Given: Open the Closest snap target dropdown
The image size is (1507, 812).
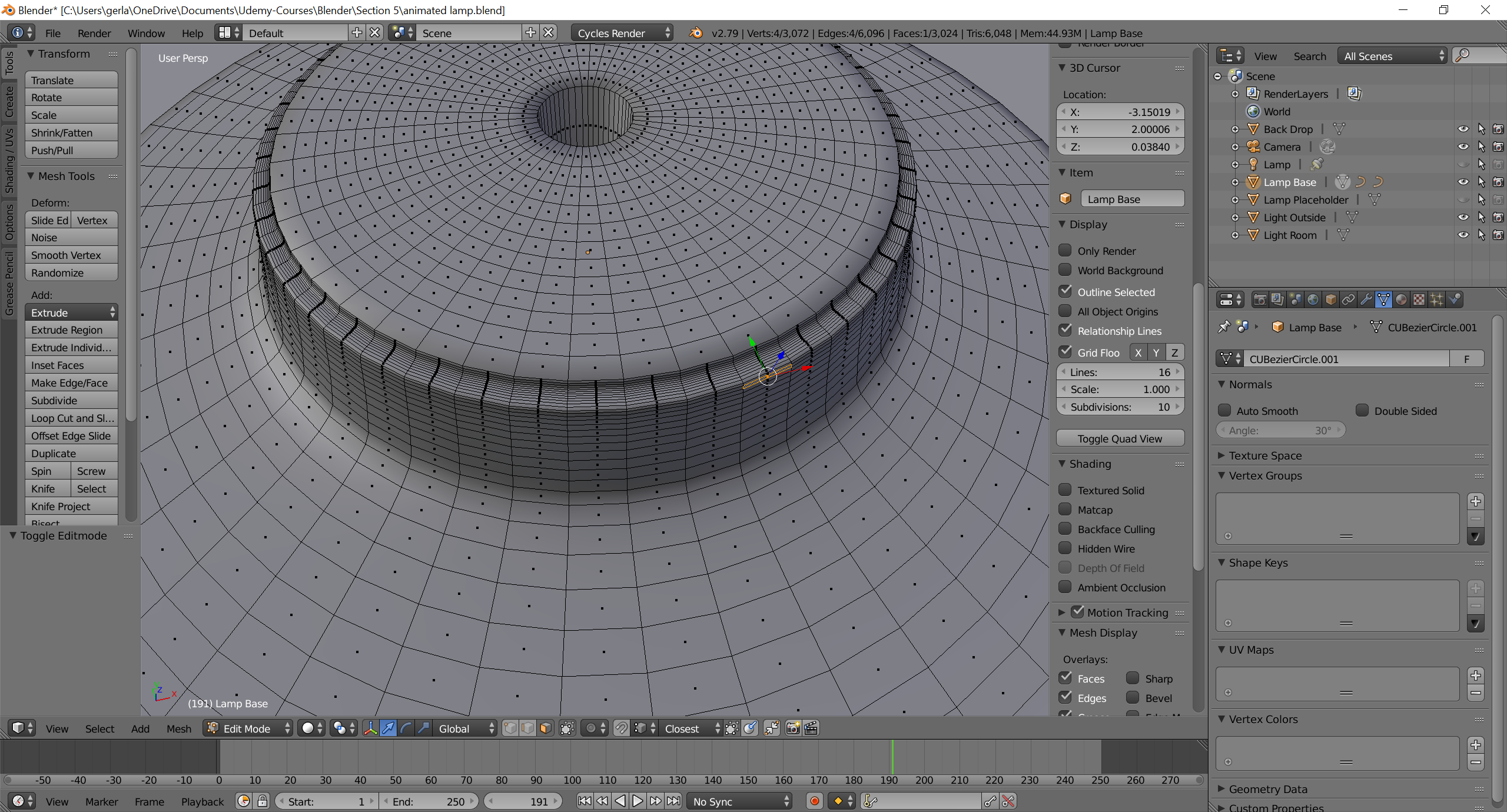Looking at the screenshot, I should 691,728.
